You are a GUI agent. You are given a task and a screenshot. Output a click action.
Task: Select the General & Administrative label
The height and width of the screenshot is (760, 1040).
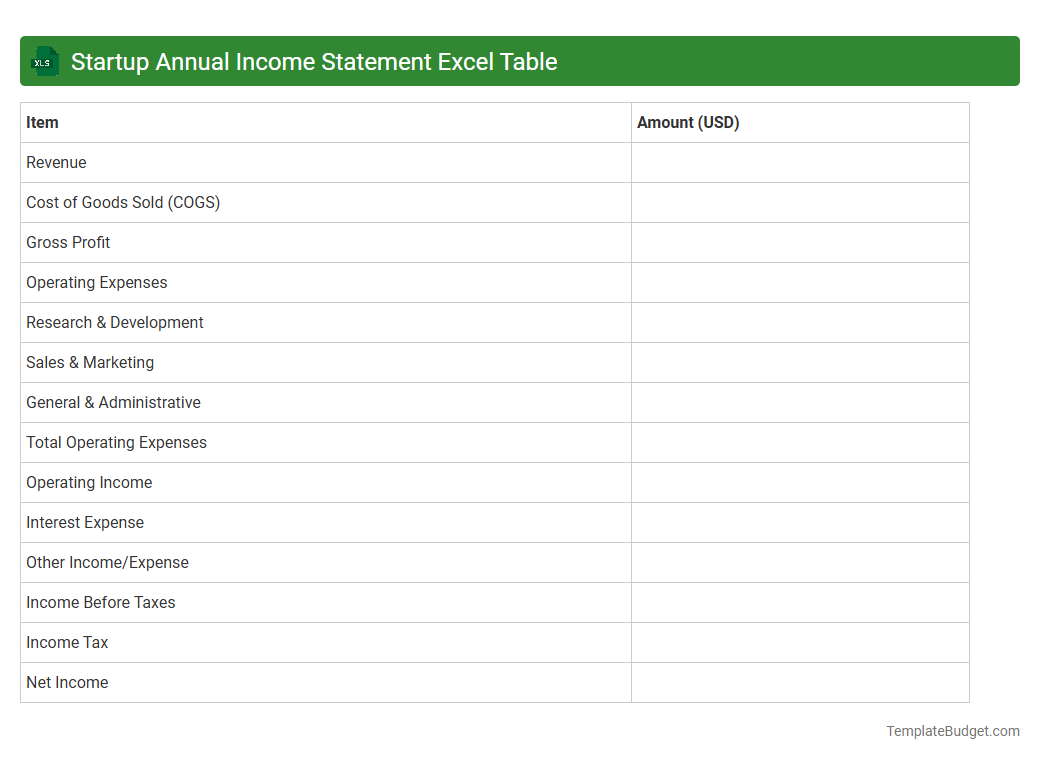(113, 402)
